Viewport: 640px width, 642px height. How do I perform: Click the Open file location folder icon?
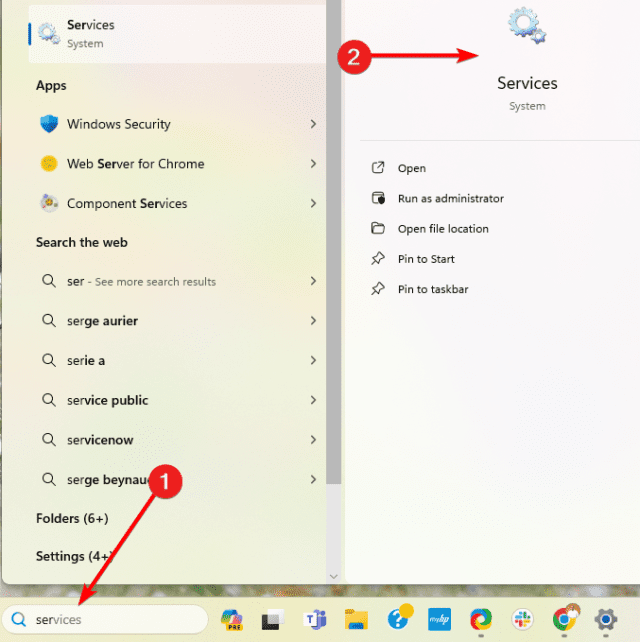[378, 228]
